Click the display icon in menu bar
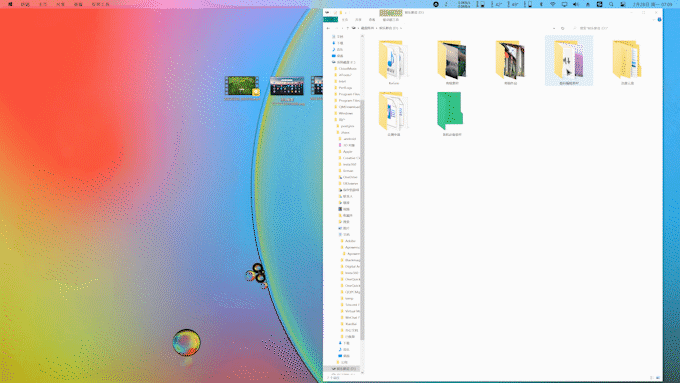 click(564, 4)
